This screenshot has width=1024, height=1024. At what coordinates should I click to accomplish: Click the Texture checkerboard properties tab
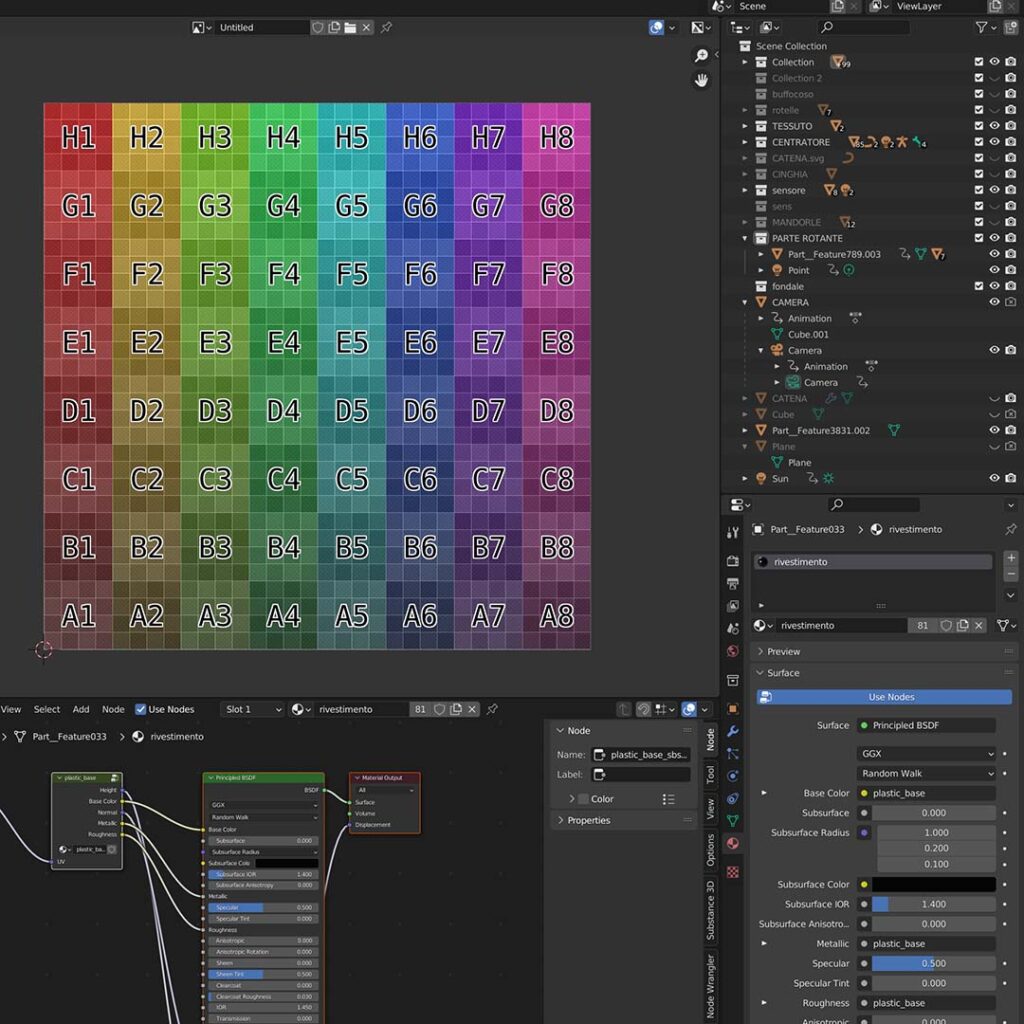(733, 871)
